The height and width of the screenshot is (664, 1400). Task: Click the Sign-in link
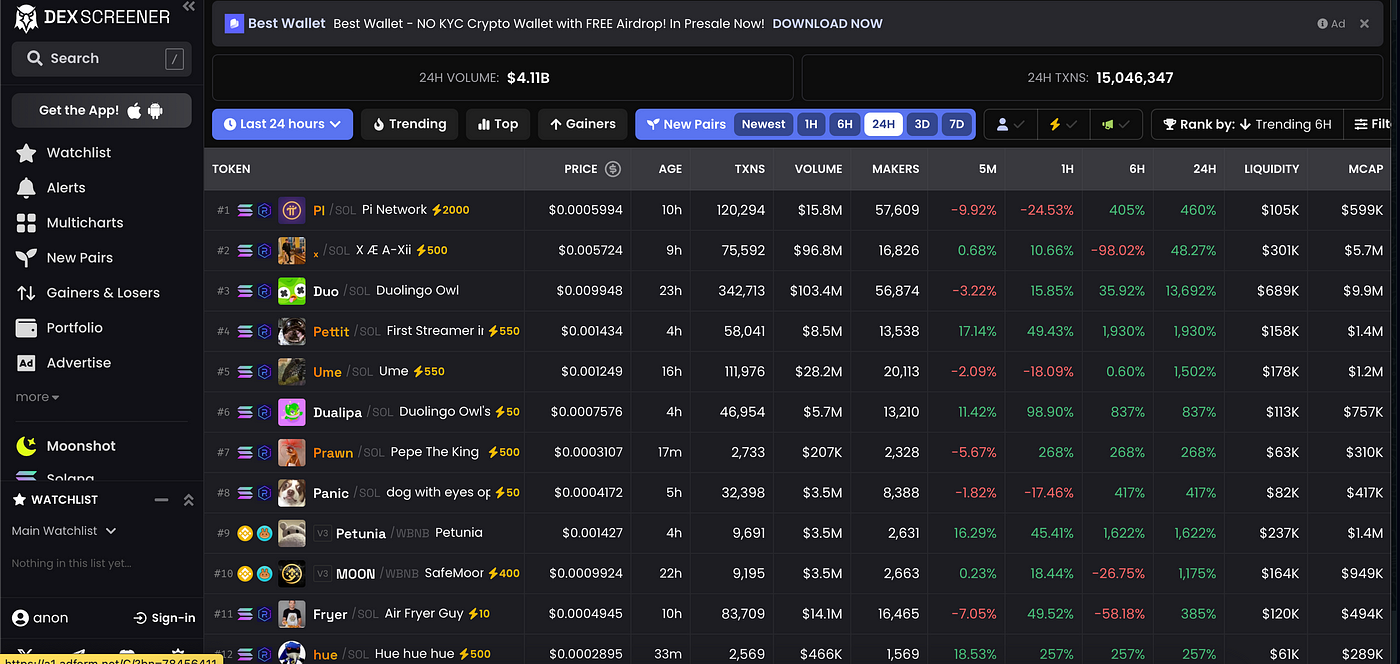pyautogui.click(x=164, y=618)
